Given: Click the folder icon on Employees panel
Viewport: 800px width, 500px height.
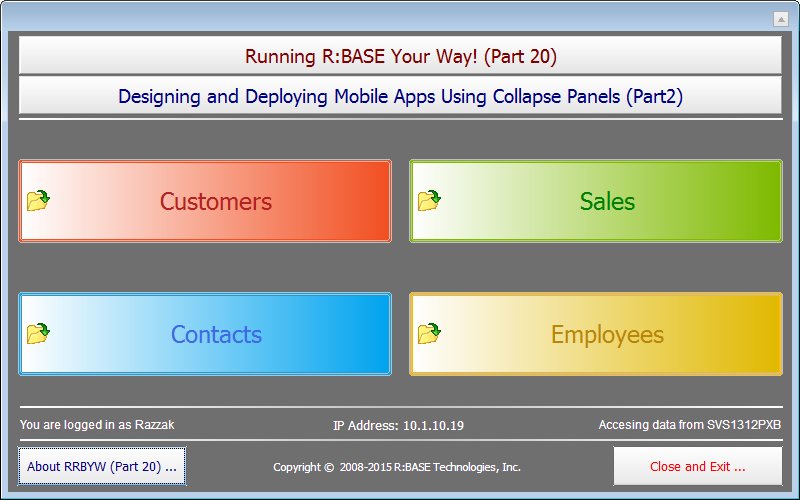Looking at the screenshot, I should tap(430, 334).
